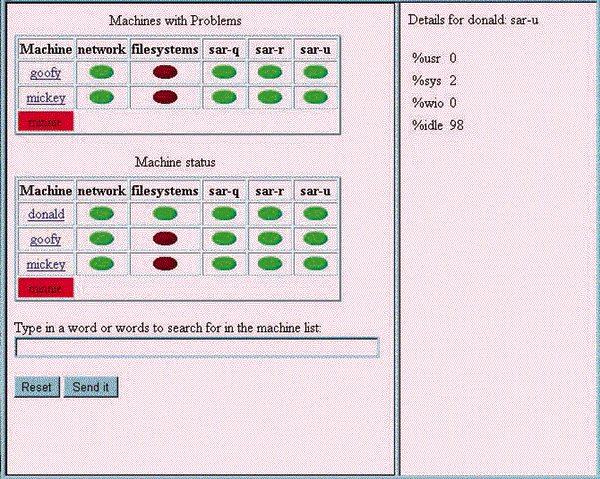
Task: Click goofy's red filesystems indicator in Machine status
Action: (165, 240)
